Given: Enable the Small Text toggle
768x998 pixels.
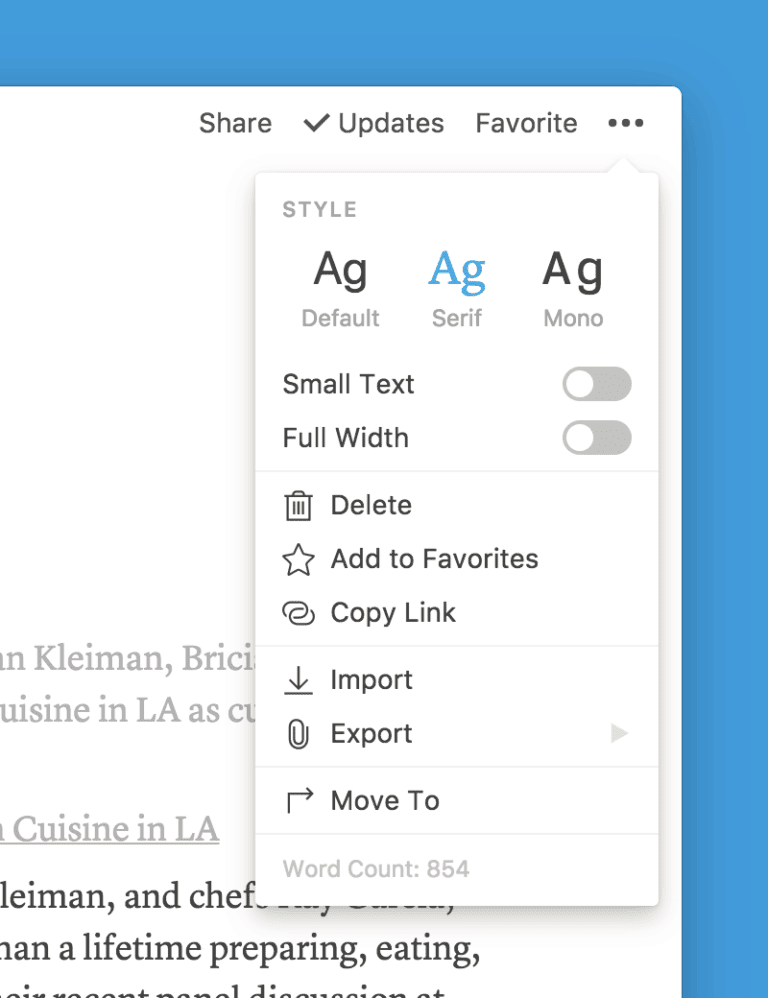Looking at the screenshot, I should tap(597, 384).
